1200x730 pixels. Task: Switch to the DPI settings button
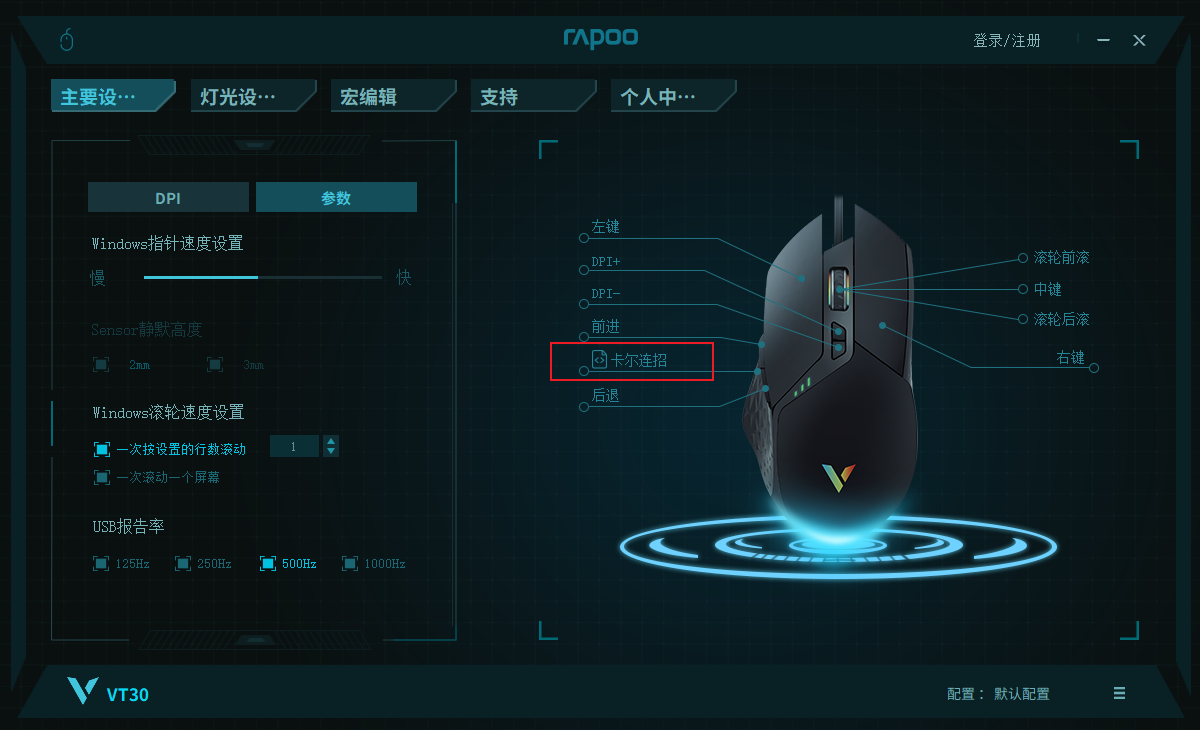click(x=168, y=197)
